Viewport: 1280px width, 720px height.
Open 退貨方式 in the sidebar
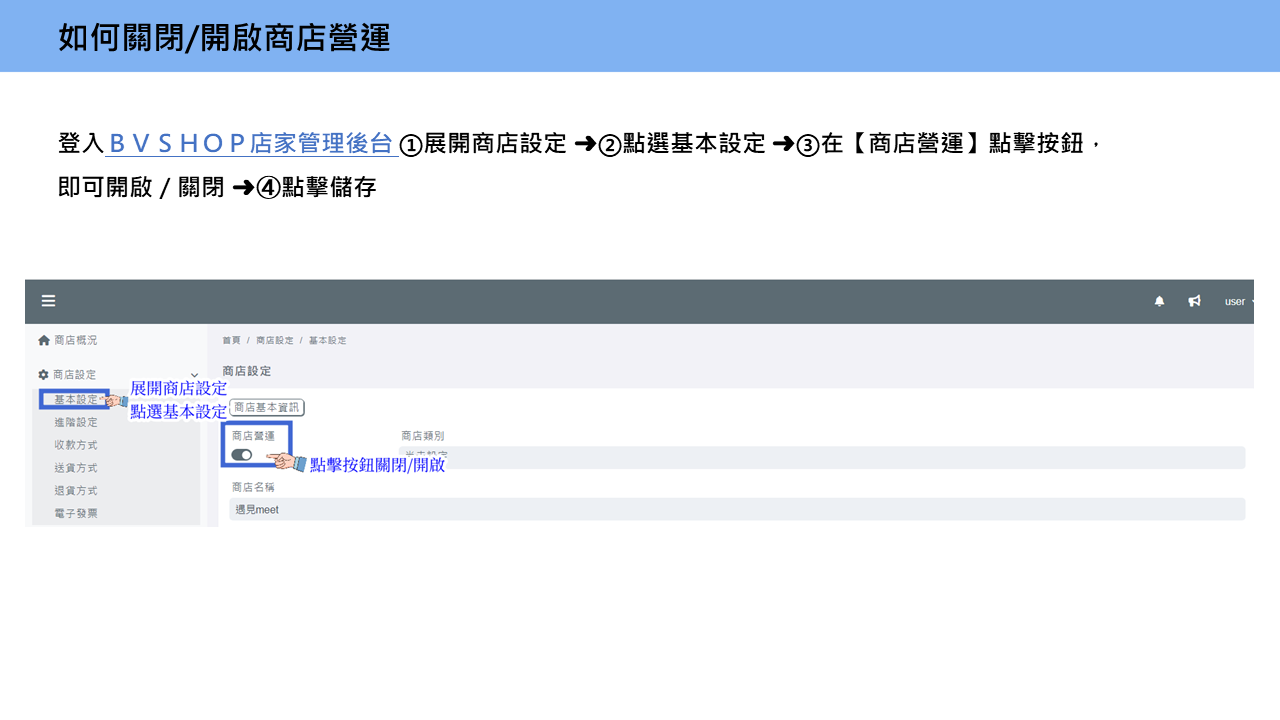(76, 491)
